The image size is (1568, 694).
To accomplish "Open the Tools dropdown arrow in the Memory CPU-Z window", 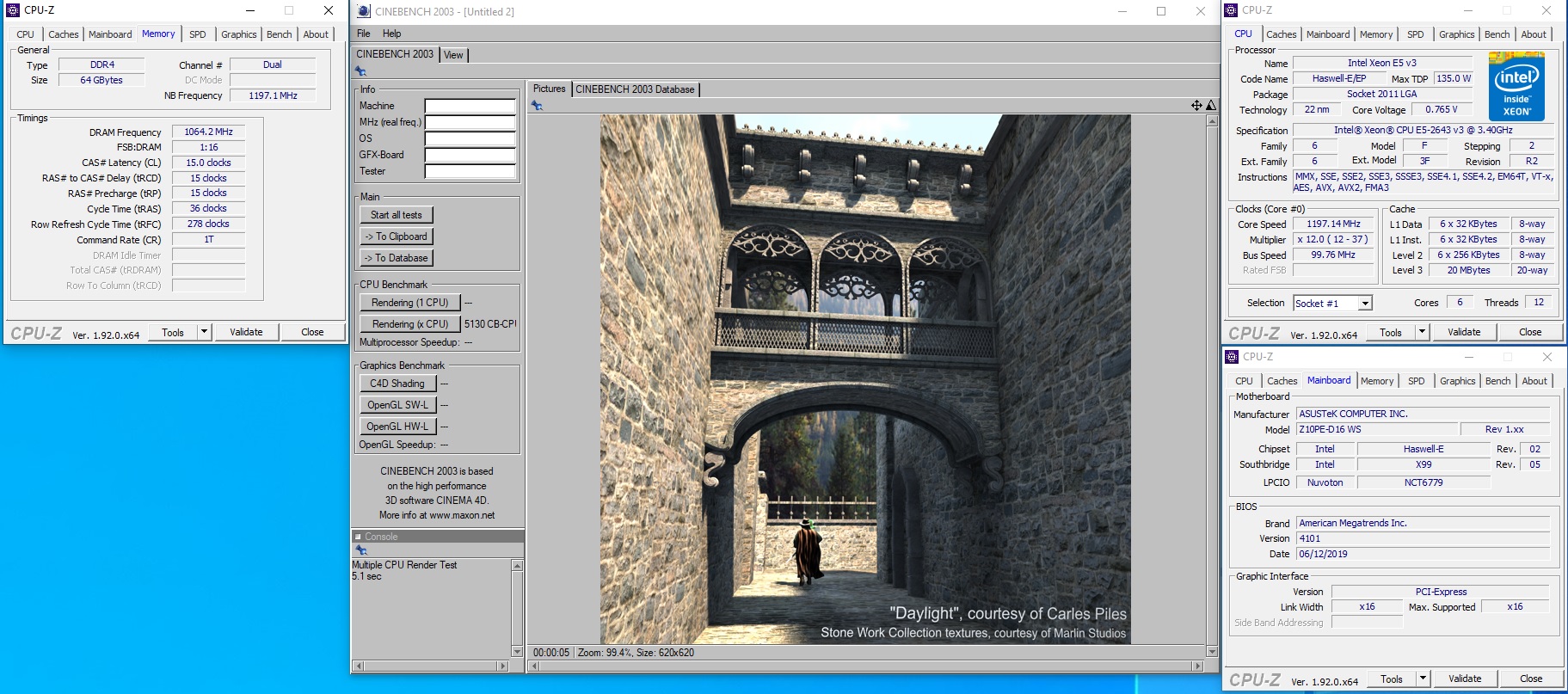I will pyautogui.click(x=204, y=332).
